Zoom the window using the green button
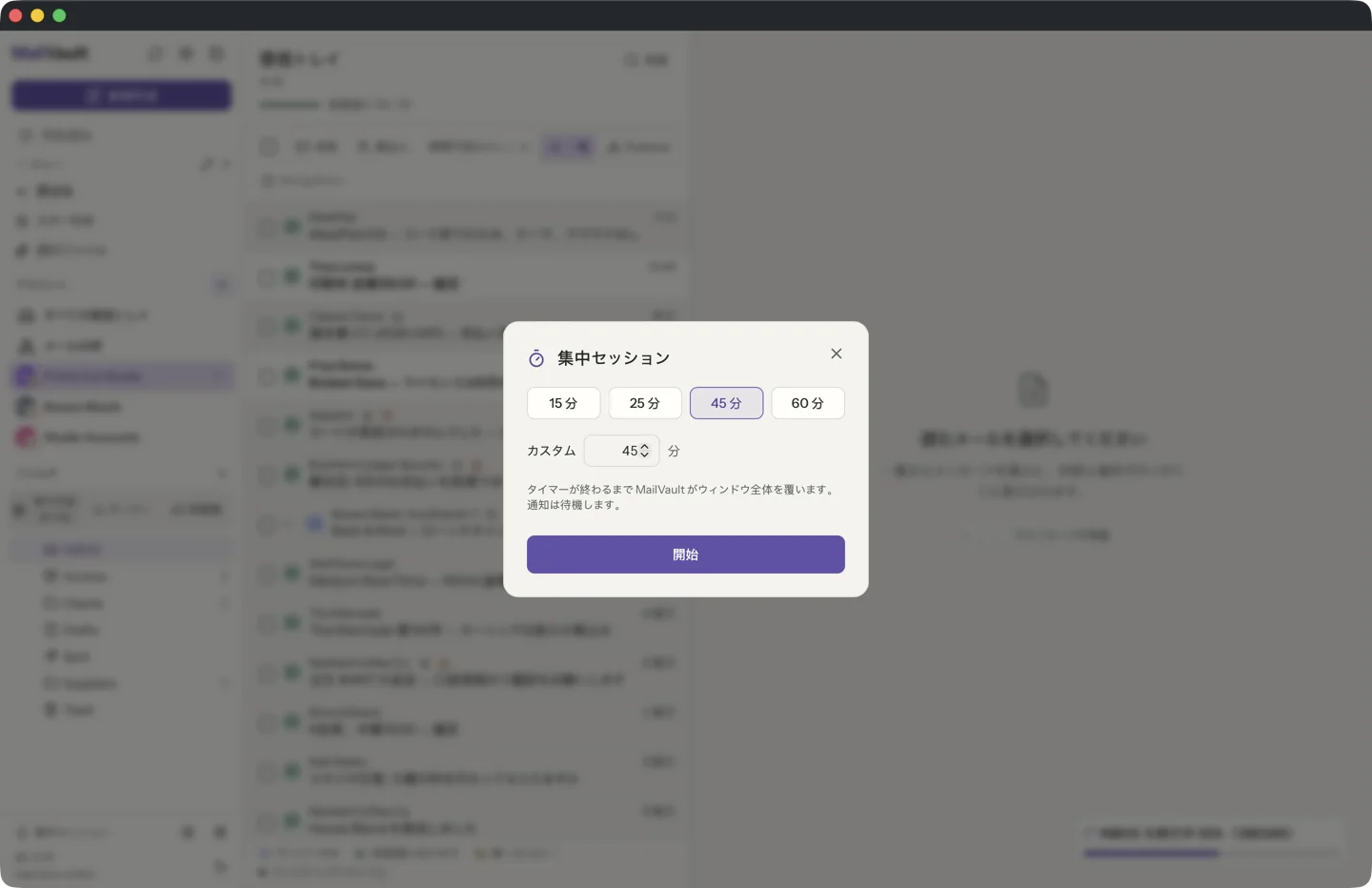Image resolution: width=1372 pixels, height=888 pixels. (x=59, y=15)
